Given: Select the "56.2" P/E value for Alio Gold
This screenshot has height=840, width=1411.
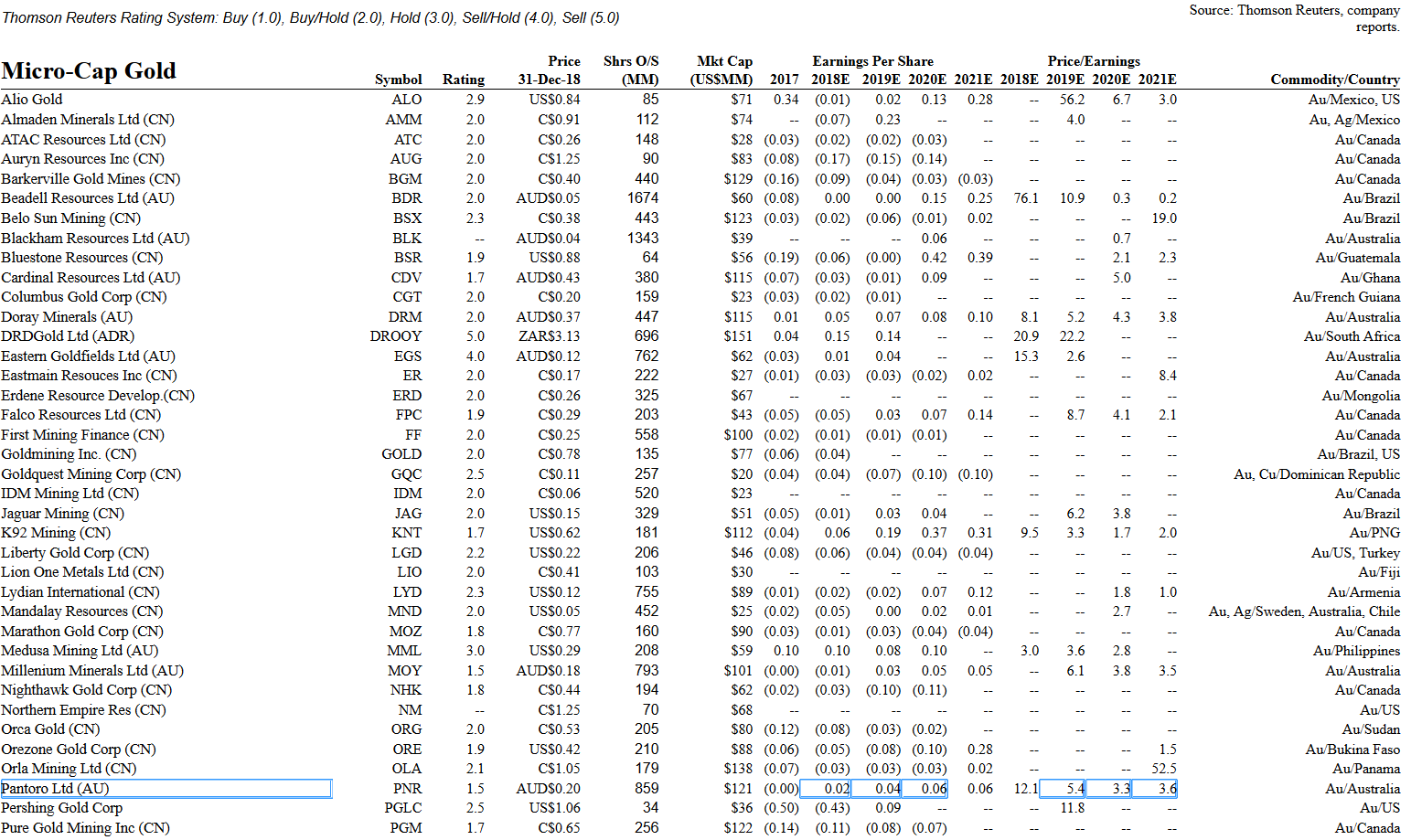Looking at the screenshot, I should pyautogui.click(x=1072, y=100).
